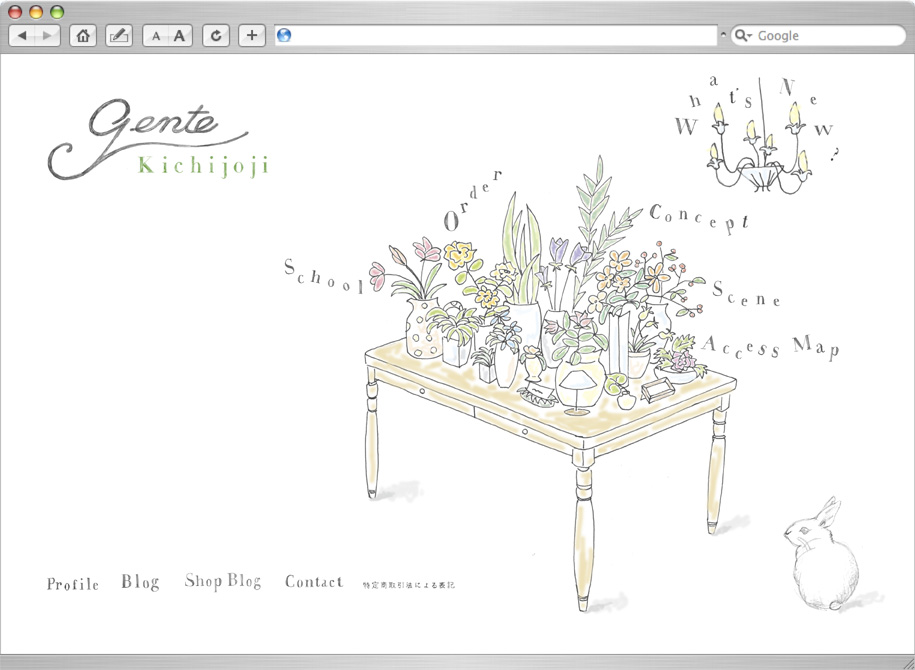
Task: Click the browser forward arrow button
Action: coord(47,36)
